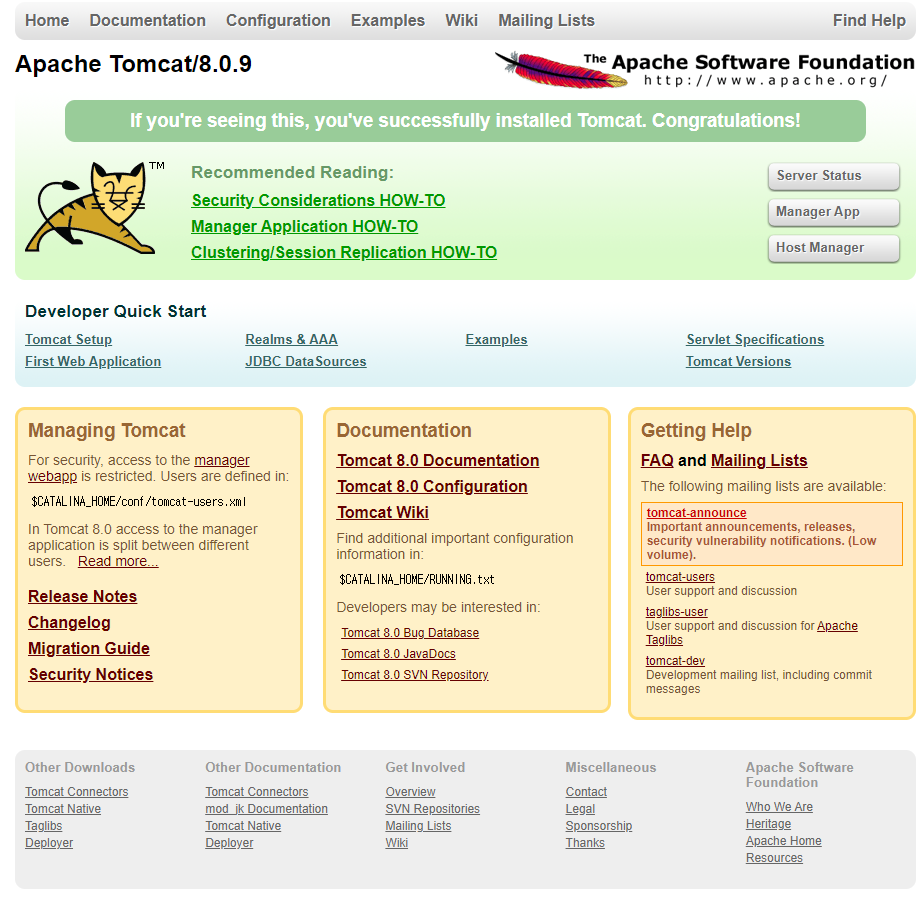Open Examples link under Developer Quick Start

coord(496,340)
